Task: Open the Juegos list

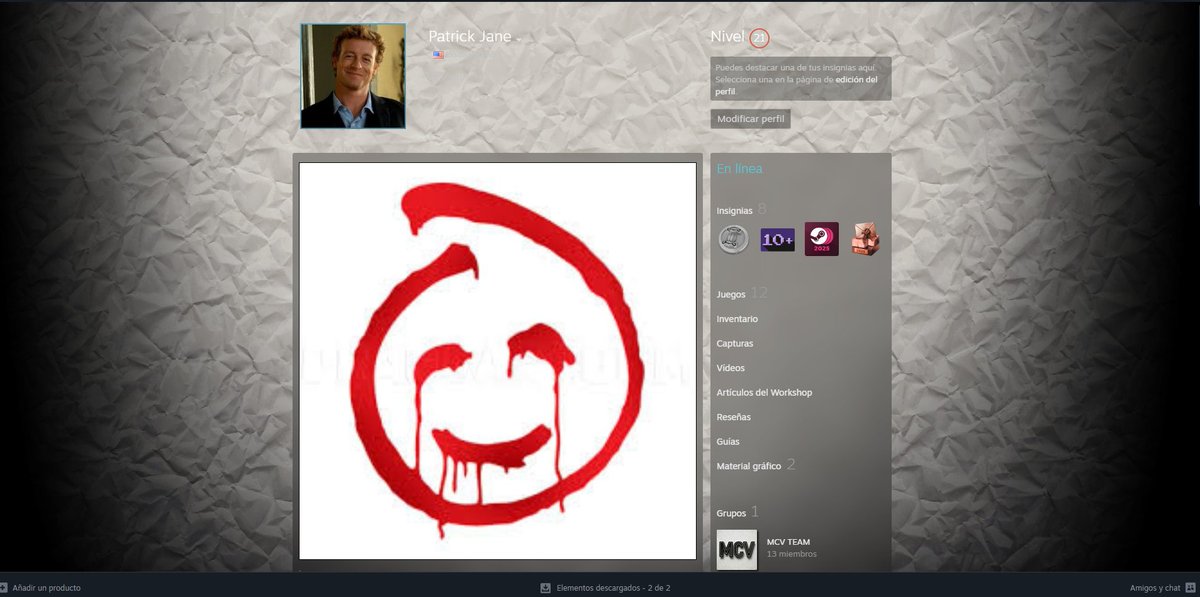Action: [731, 295]
